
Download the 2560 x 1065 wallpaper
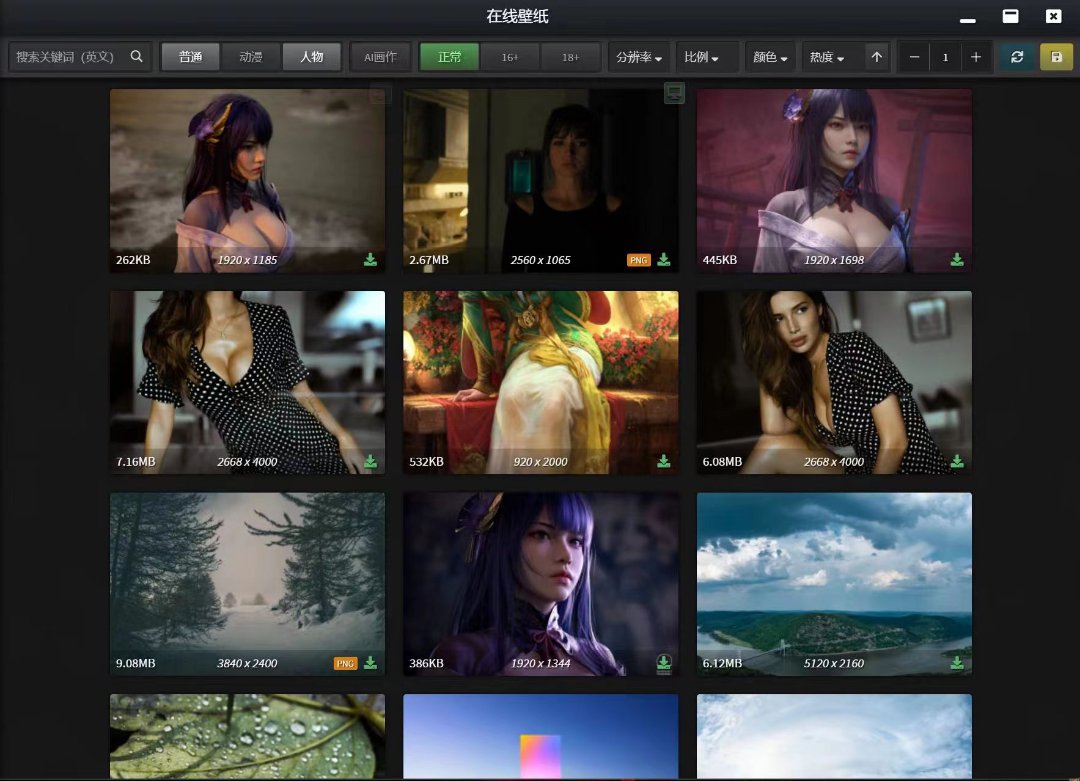(x=663, y=260)
